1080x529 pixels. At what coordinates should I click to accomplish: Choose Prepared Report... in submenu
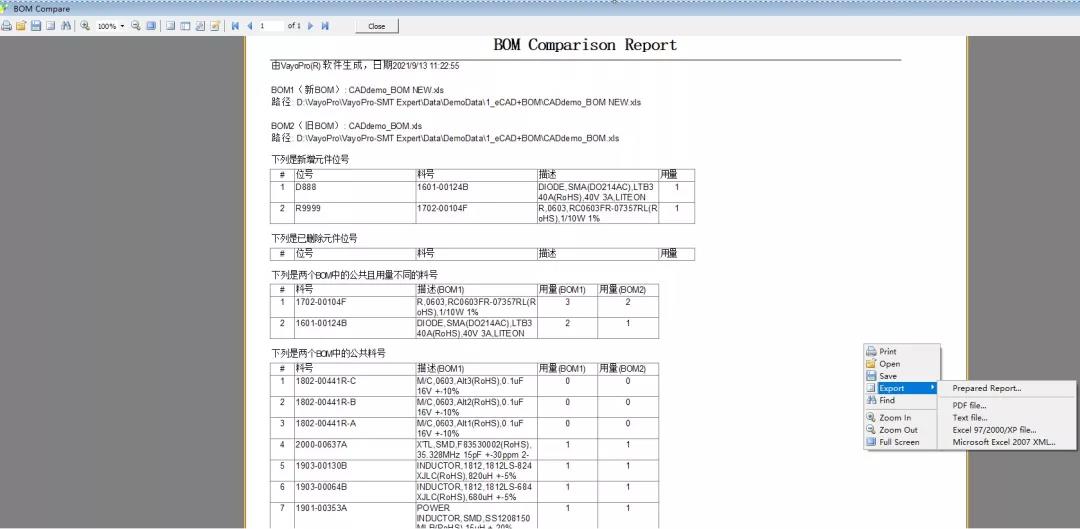(x=986, y=388)
